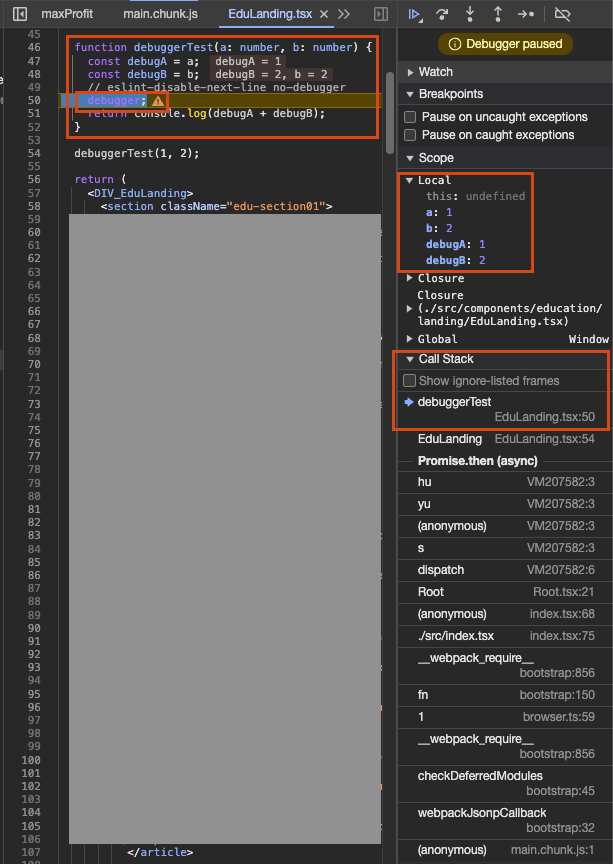613x864 pixels.
Task: Toggle the file navigator sidebar icon
Action: click(x=20, y=14)
